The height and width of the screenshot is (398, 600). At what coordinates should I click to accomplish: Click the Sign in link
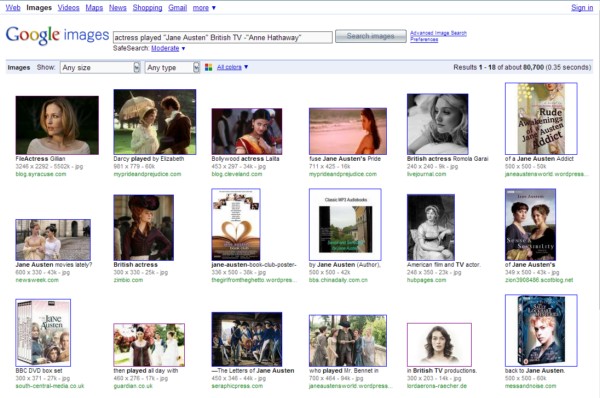tap(582, 8)
